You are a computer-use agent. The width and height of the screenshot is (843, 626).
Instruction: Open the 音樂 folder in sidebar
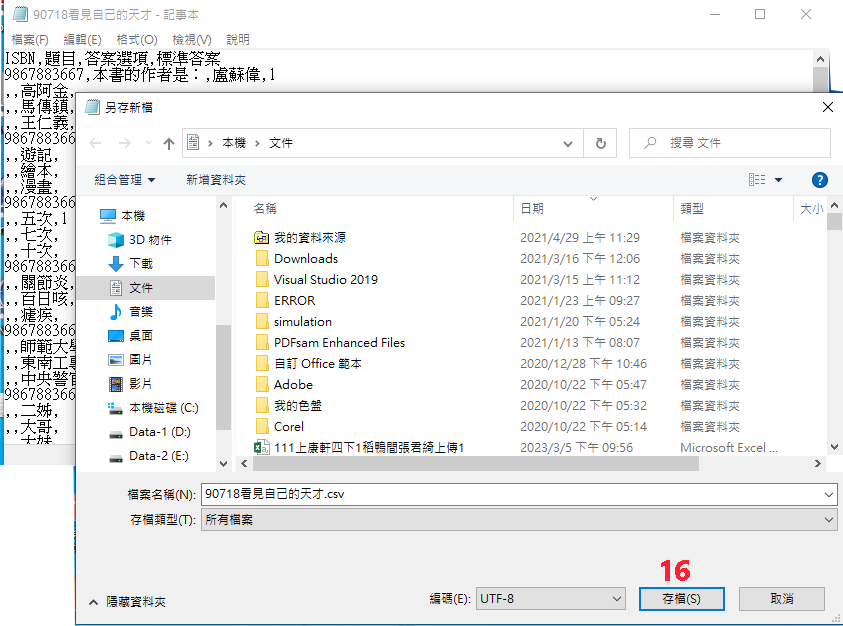131,311
